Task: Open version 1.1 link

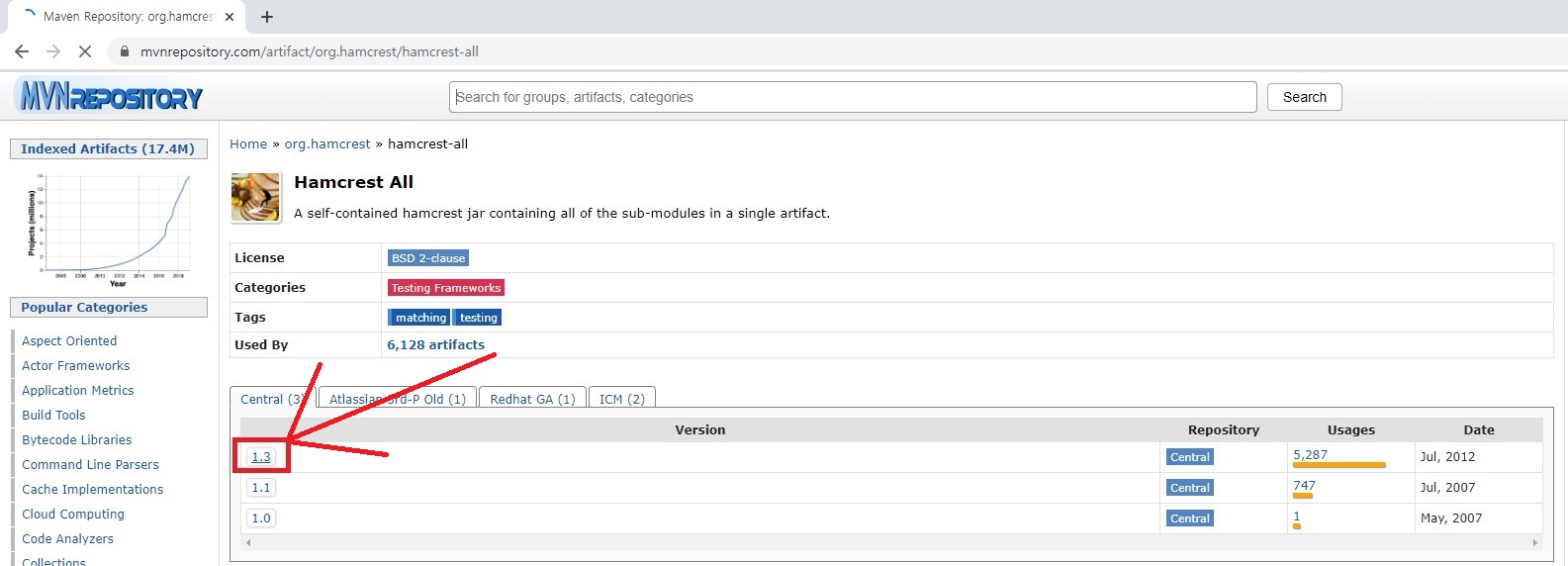Action: (261, 488)
